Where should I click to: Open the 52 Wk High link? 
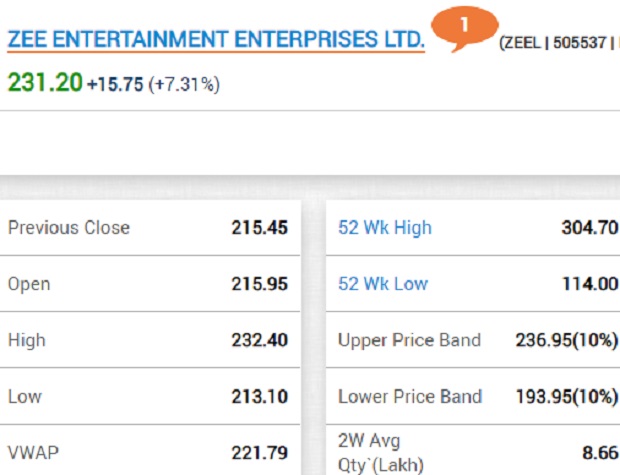[x=385, y=227]
